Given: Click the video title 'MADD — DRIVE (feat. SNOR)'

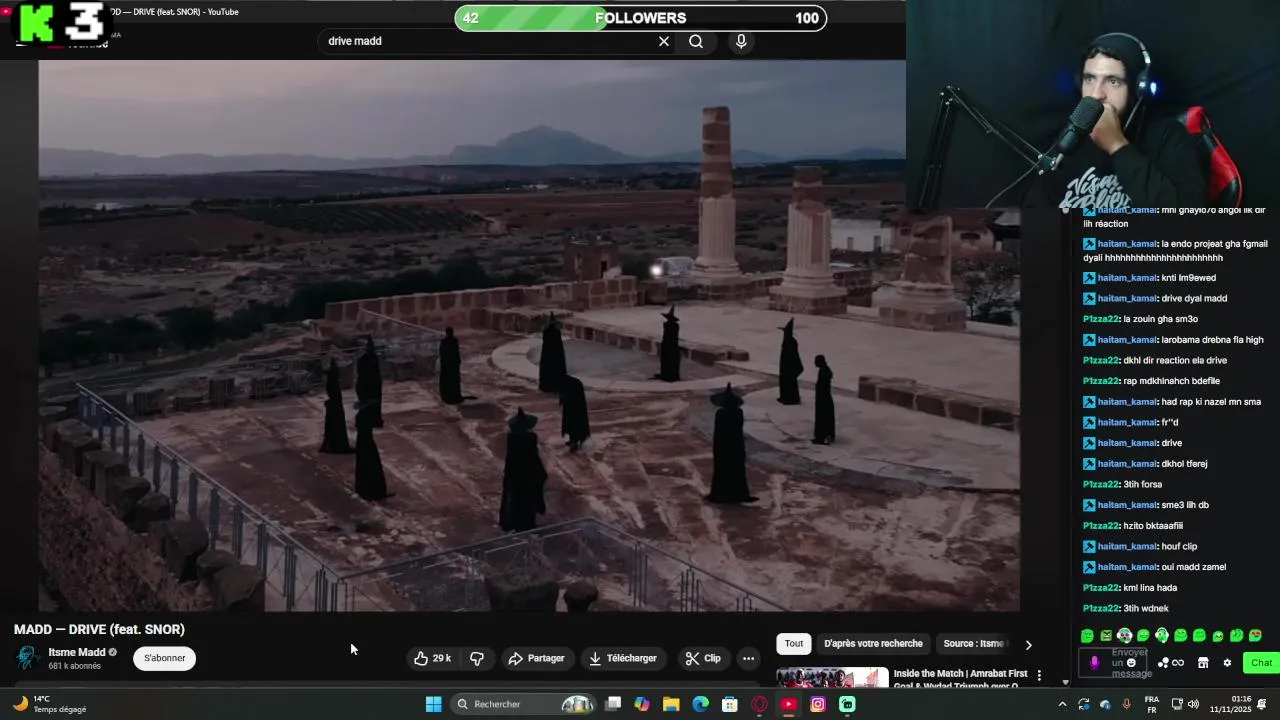Looking at the screenshot, I should (x=99, y=629).
